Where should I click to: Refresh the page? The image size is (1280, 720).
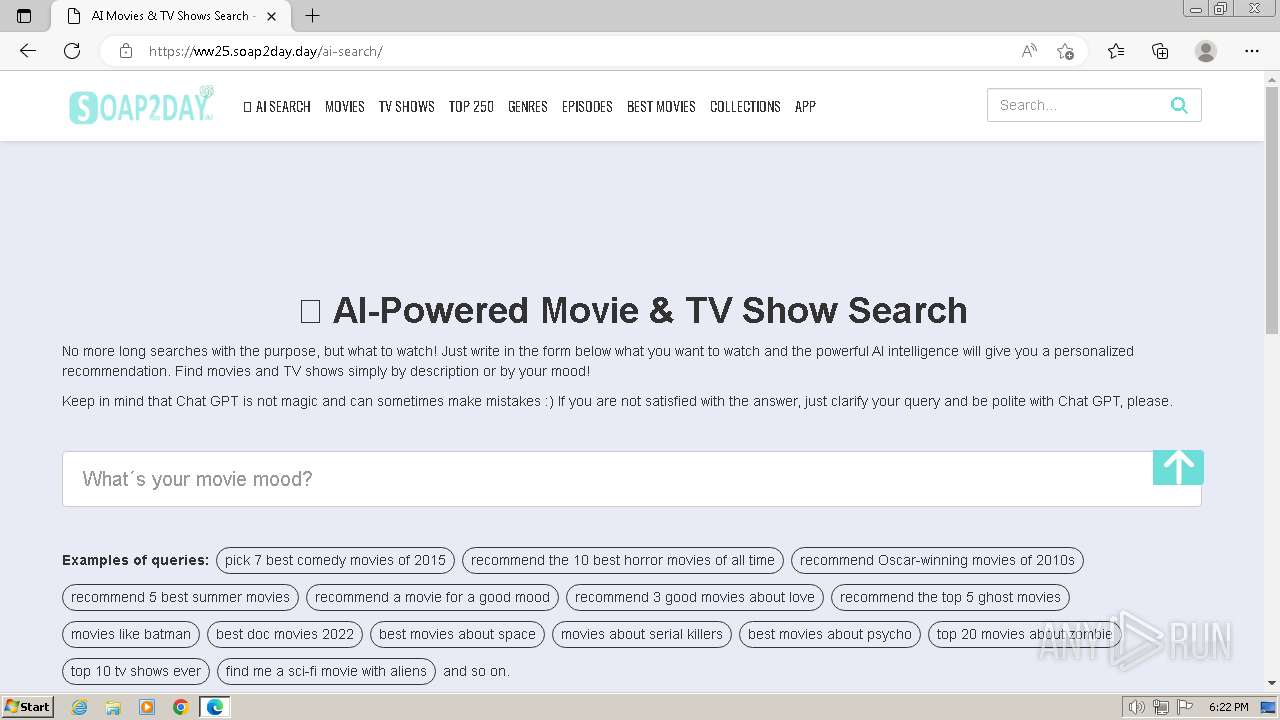[72, 51]
